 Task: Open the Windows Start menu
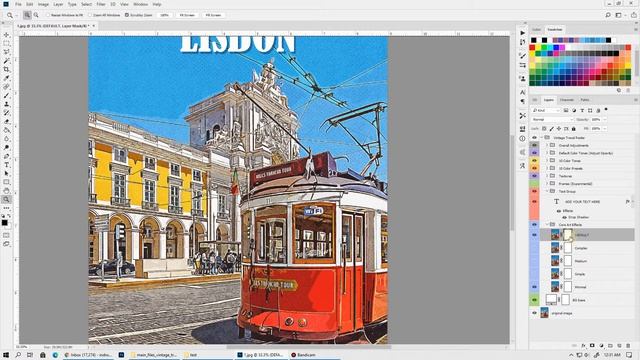tap(6, 355)
